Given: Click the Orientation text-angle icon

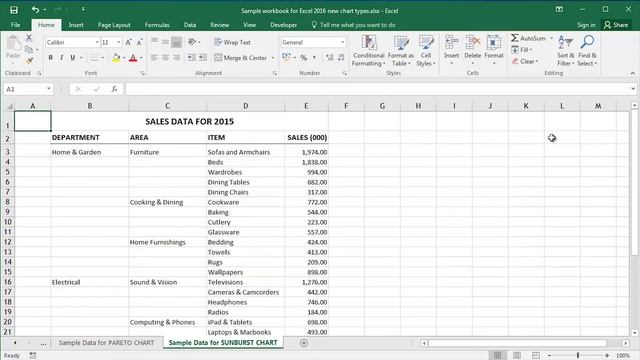Looking at the screenshot, I should tap(192, 42).
